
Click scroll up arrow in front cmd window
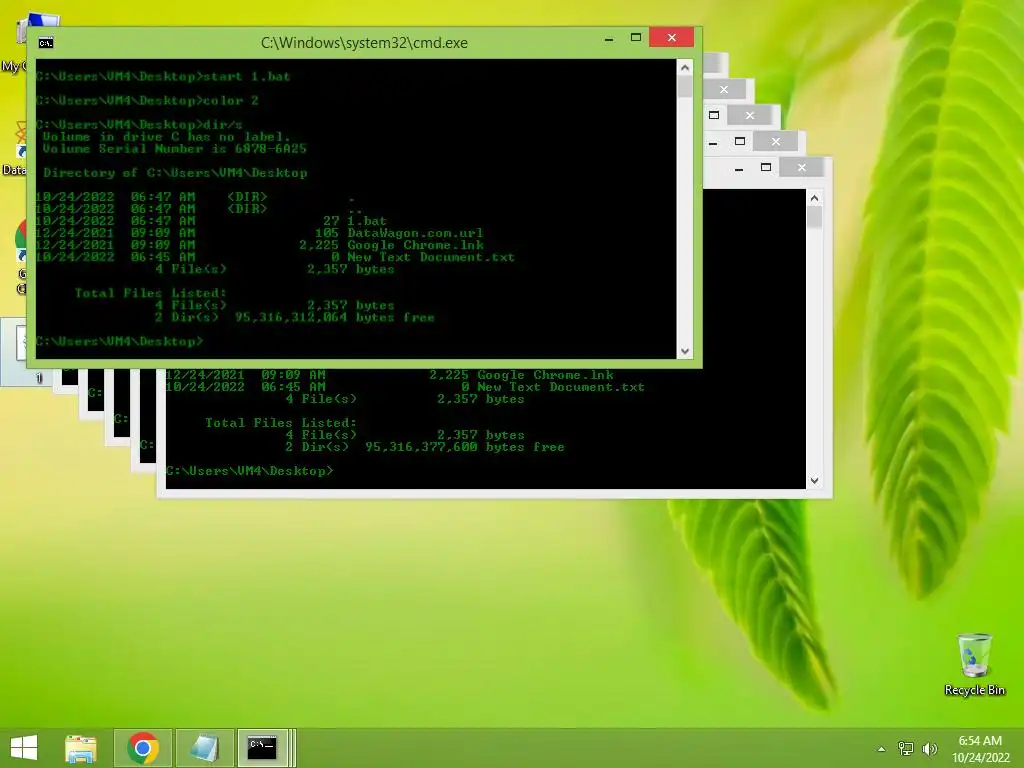[684, 67]
